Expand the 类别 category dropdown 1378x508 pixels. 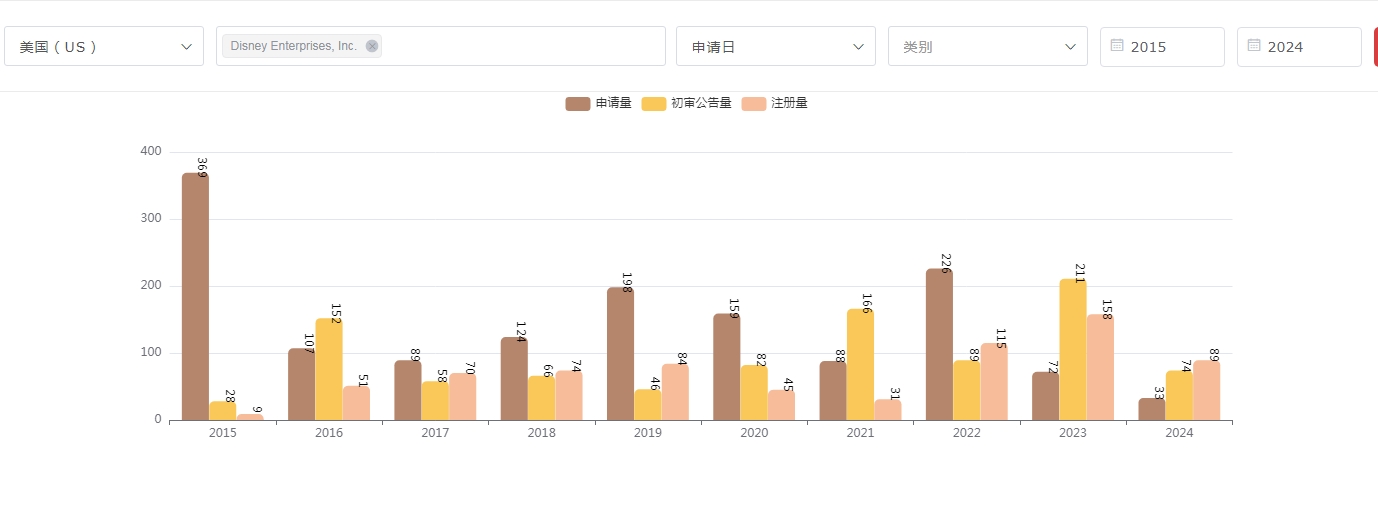[x=988, y=46]
